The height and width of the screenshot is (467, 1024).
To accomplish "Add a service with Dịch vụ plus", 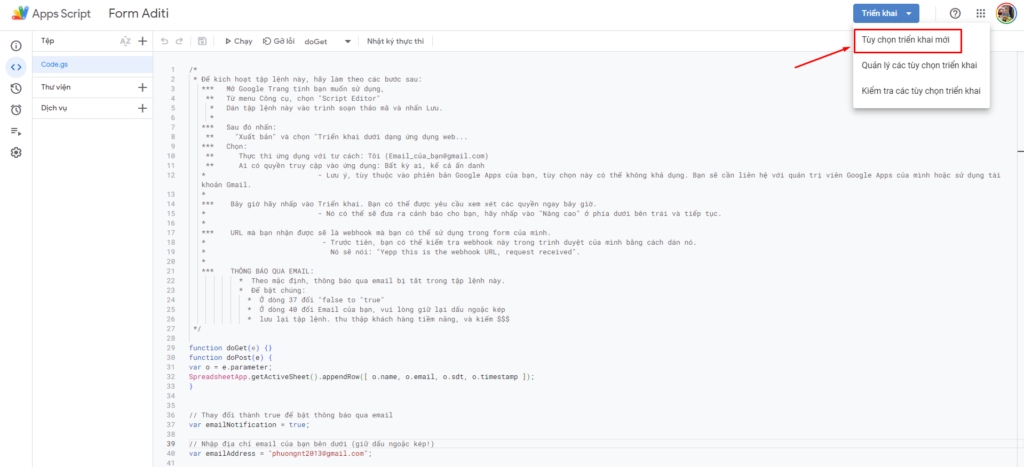I will point(142,108).
